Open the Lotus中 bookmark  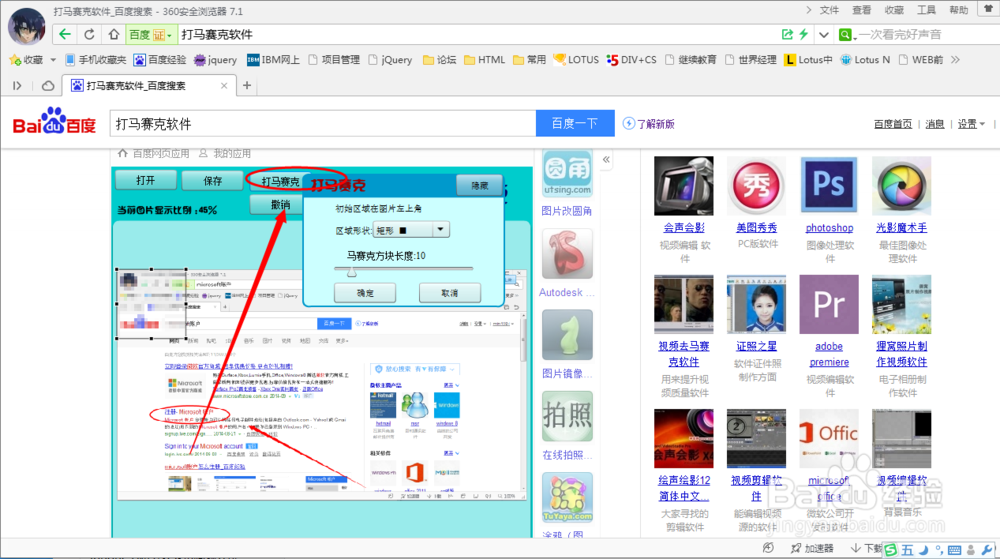808,60
